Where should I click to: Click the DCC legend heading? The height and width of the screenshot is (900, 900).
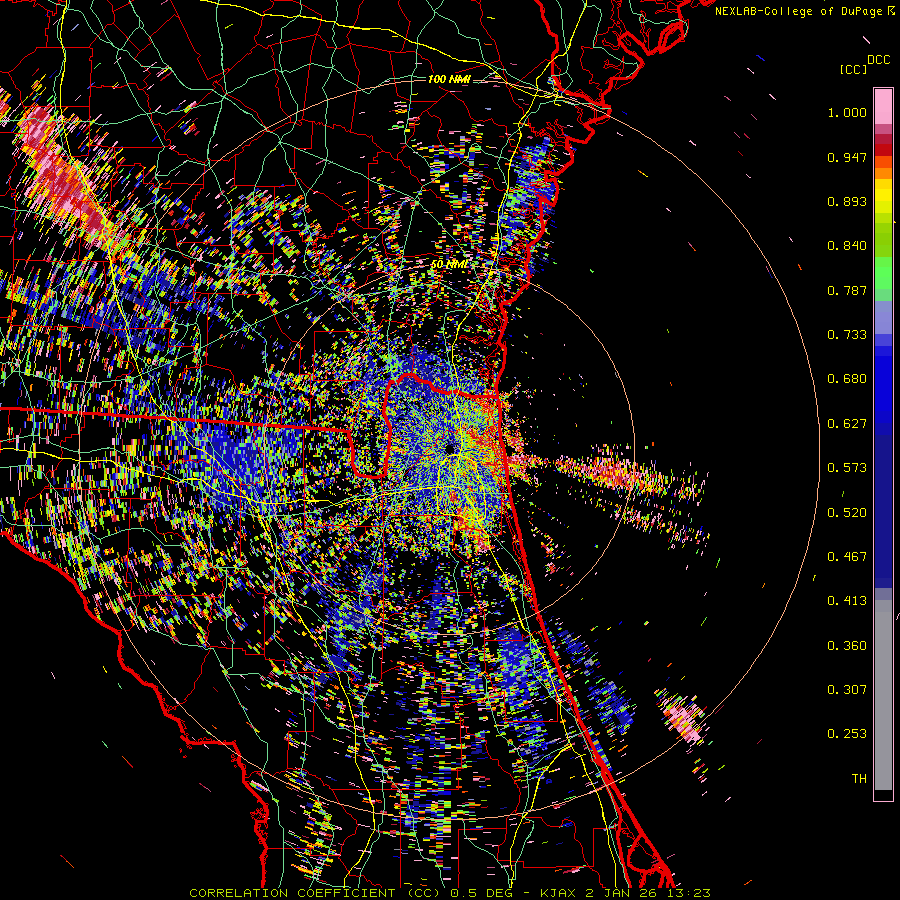(x=878, y=60)
